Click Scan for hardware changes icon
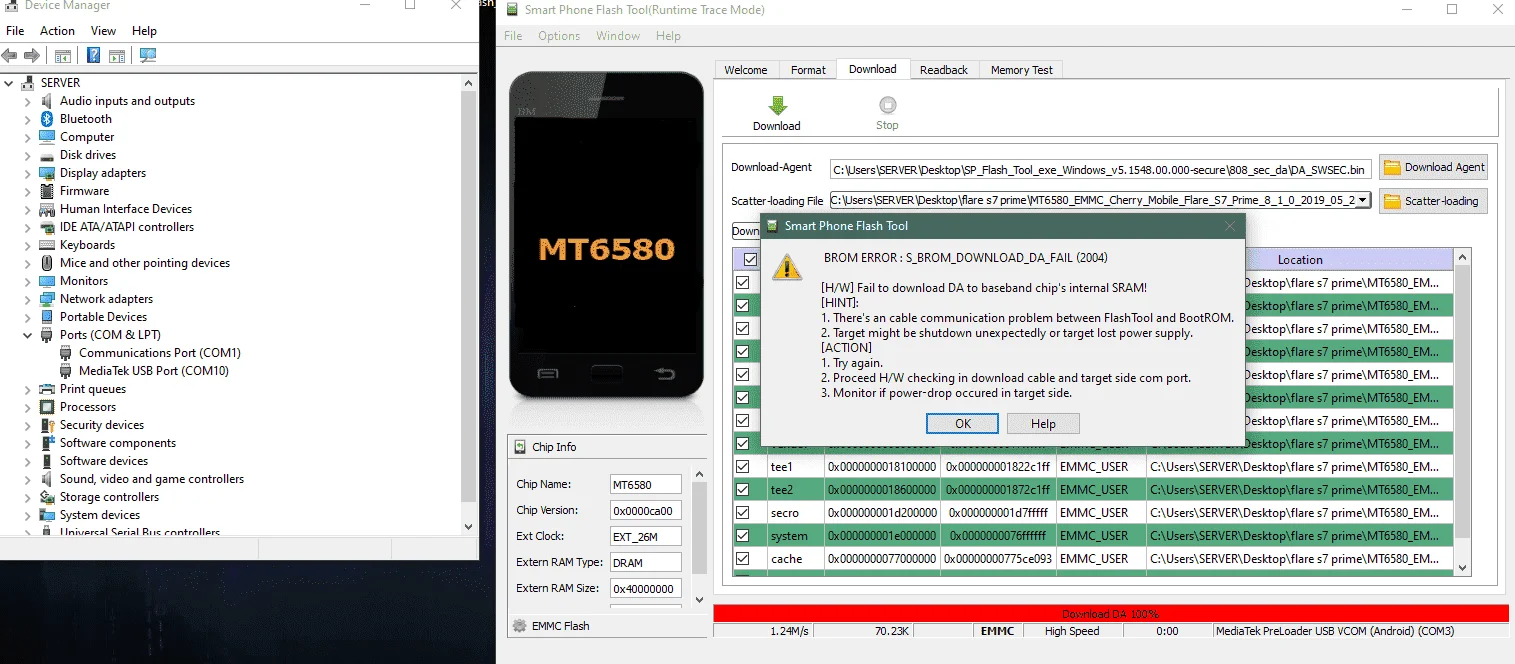The height and width of the screenshot is (664, 1515). pos(148,56)
